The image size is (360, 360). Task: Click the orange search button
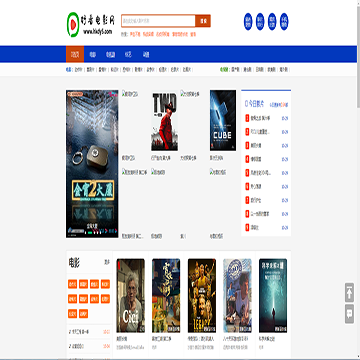203,21
